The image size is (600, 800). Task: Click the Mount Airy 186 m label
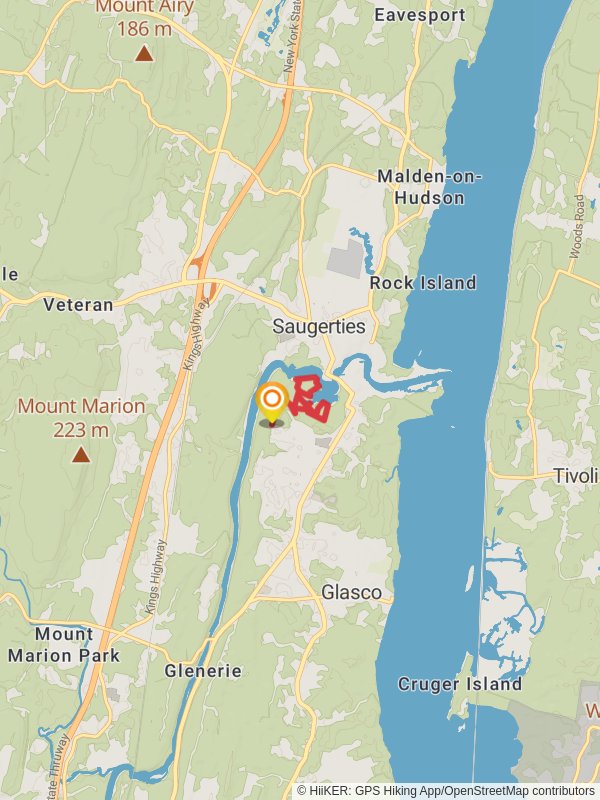144,18
